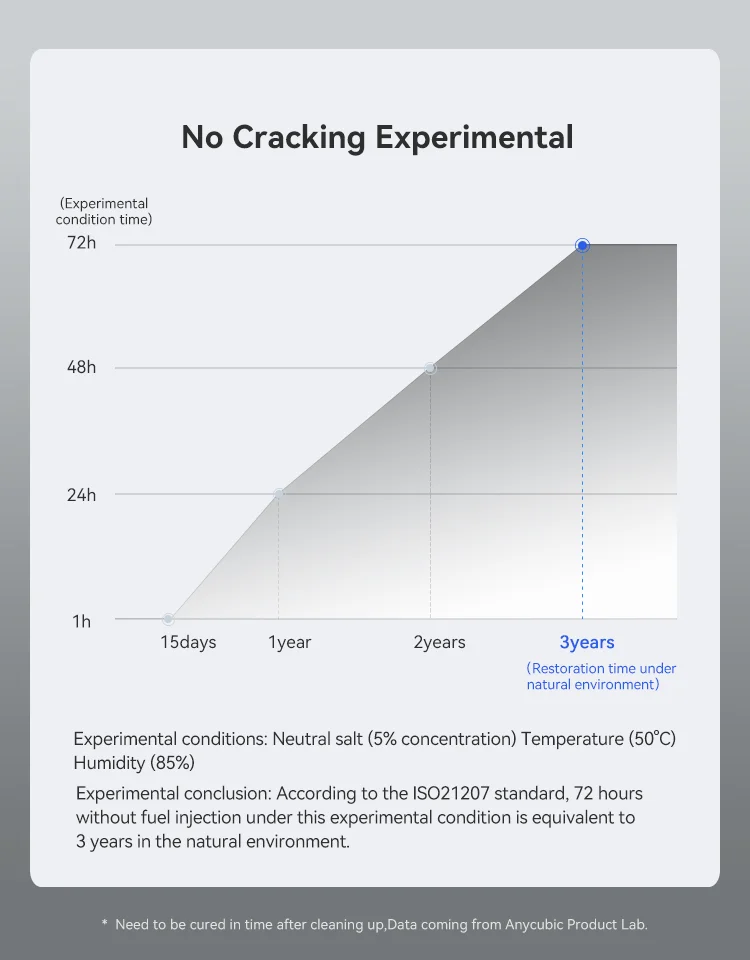The width and height of the screenshot is (750, 960).
Task: Click the blue 3years data point
Action: click(x=582, y=246)
